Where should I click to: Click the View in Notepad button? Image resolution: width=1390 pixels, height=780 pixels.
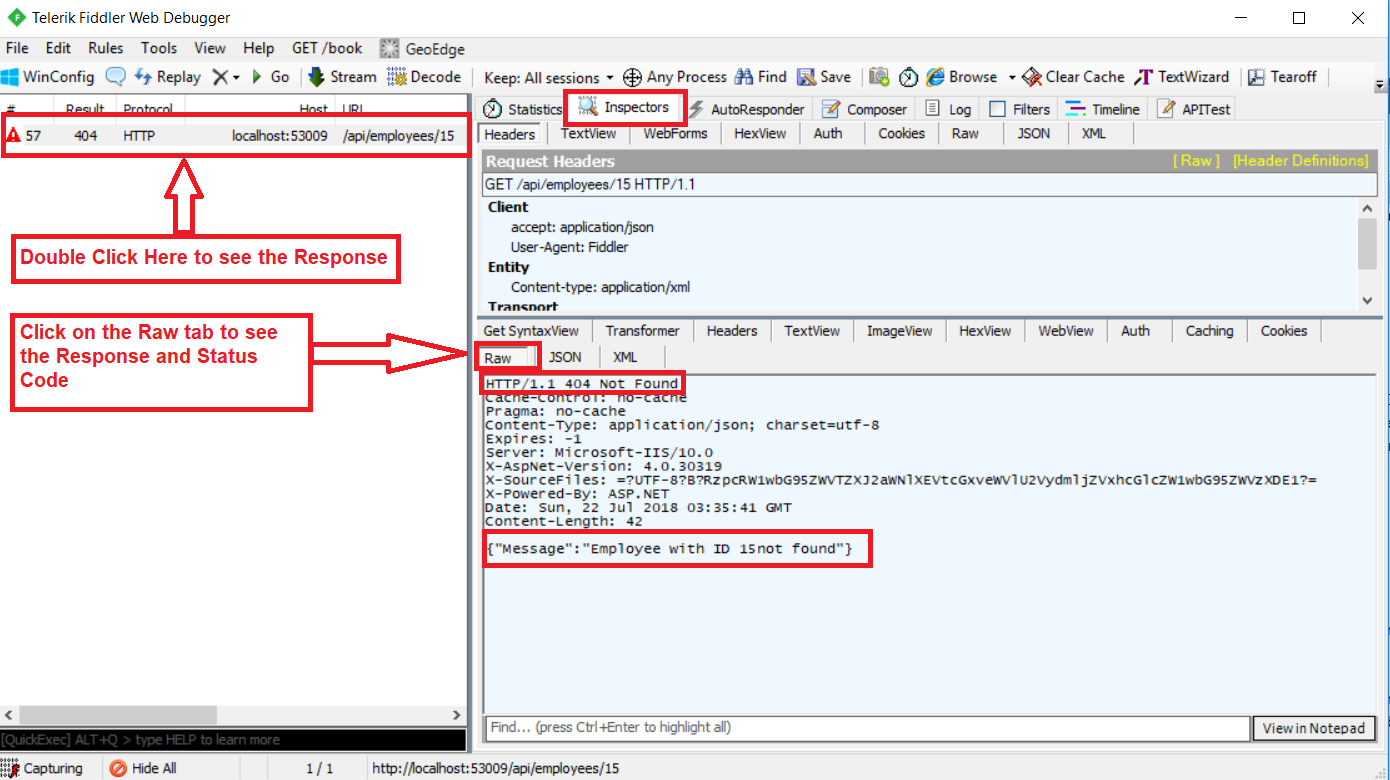click(x=1314, y=728)
